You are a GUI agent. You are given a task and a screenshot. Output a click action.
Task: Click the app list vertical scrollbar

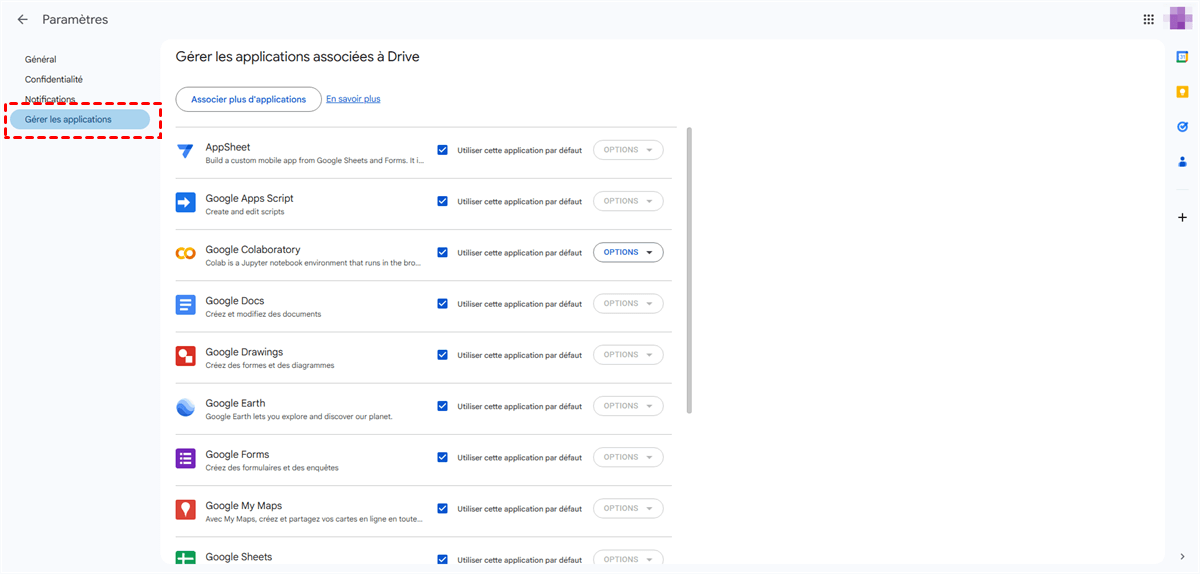coord(689,270)
